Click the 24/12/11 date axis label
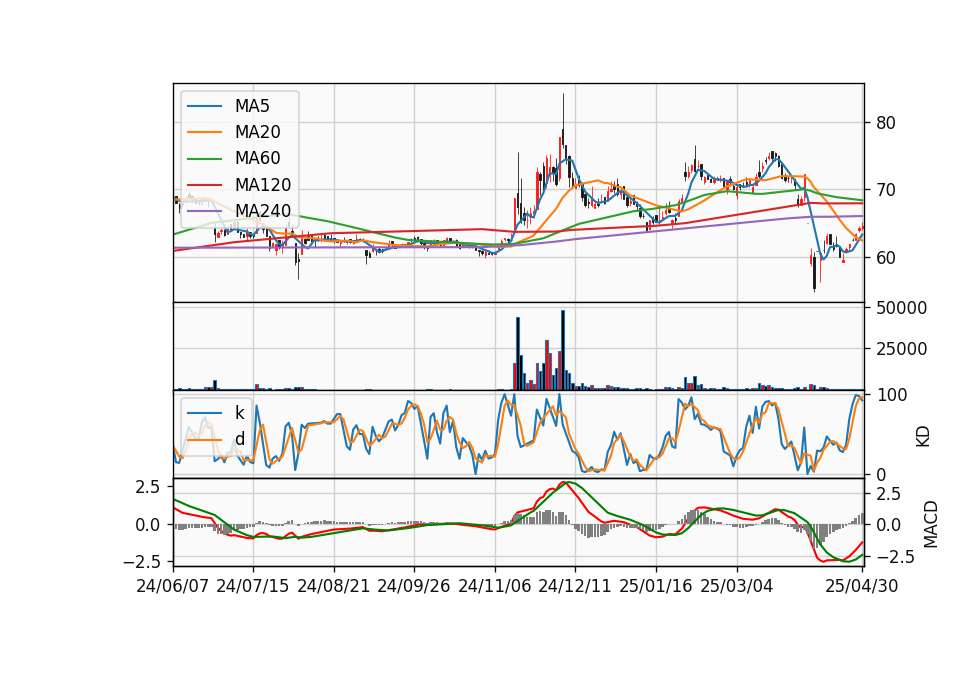 tap(575, 586)
